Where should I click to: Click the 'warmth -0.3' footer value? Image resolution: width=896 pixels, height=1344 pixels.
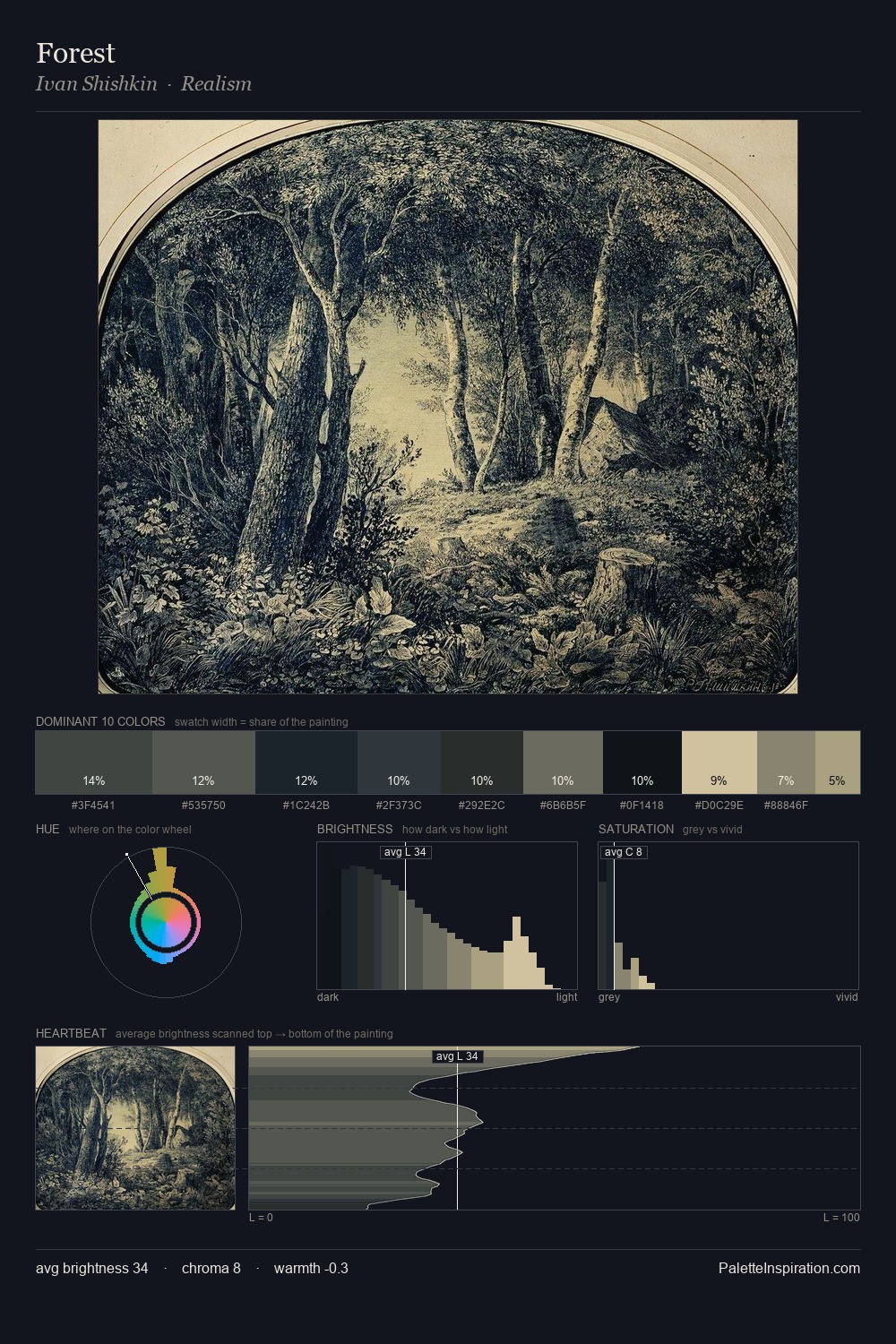coord(311,1268)
